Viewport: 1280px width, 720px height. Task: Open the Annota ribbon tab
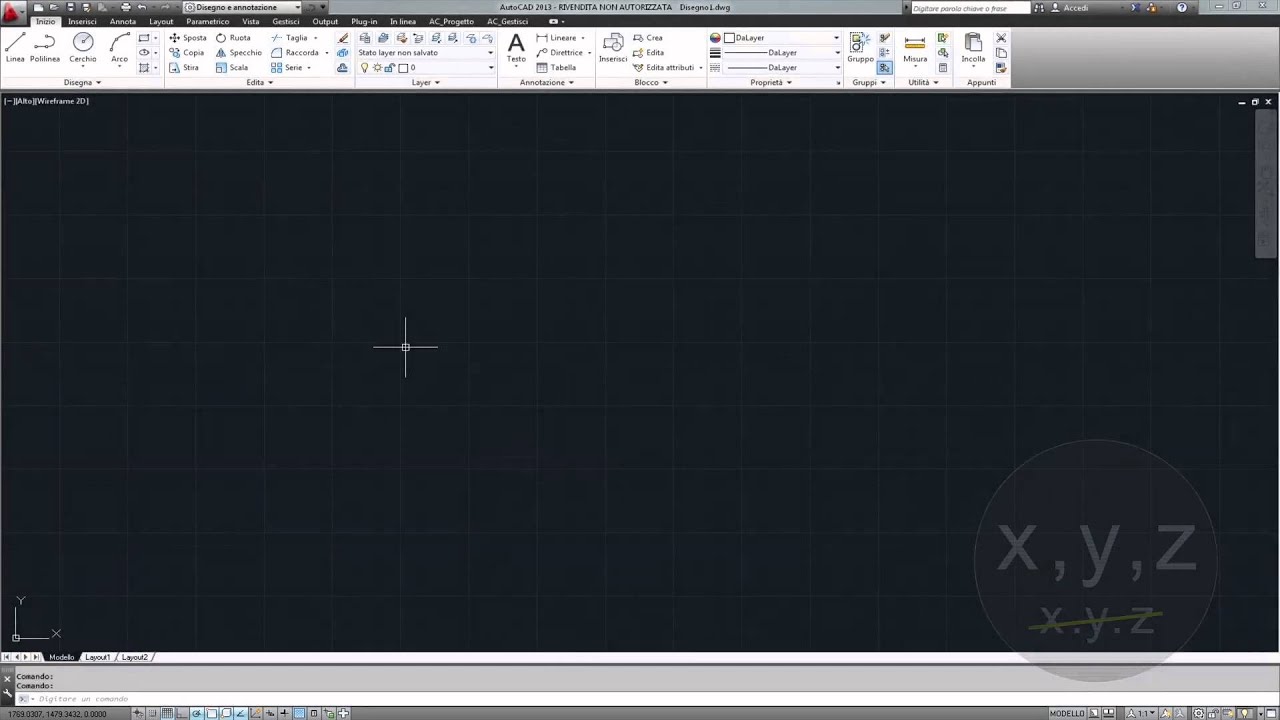[123, 21]
